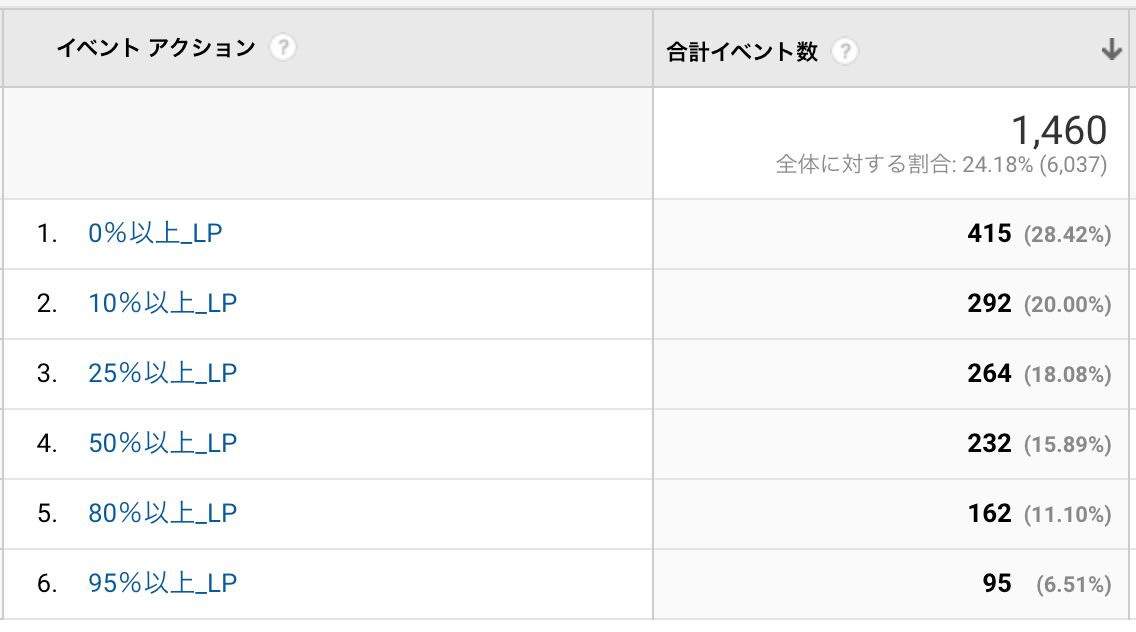Select the 292 event count cell
Viewport: 1136px width, 632px height.
989,303
